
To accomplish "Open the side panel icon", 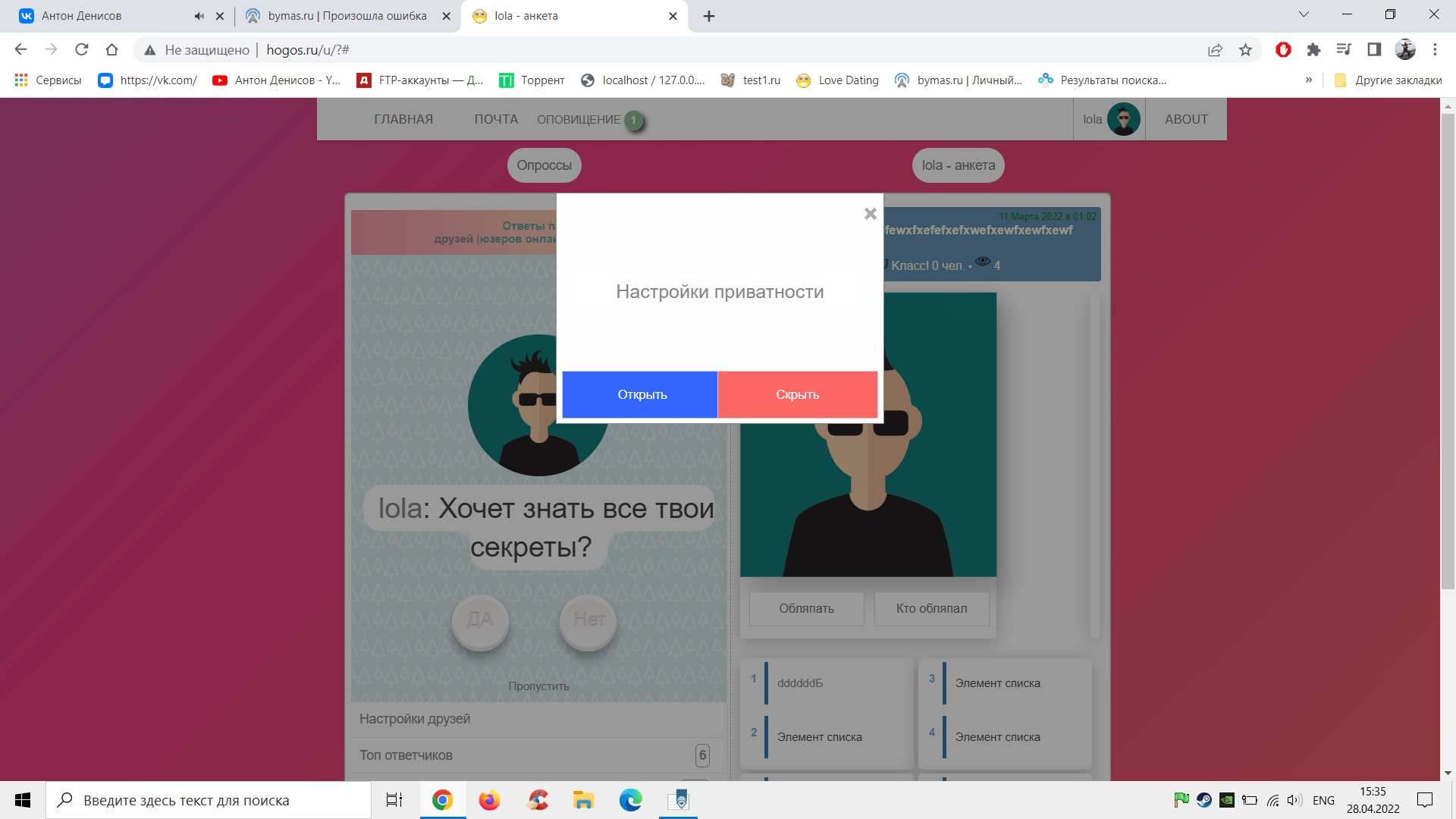I will [x=1374, y=50].
